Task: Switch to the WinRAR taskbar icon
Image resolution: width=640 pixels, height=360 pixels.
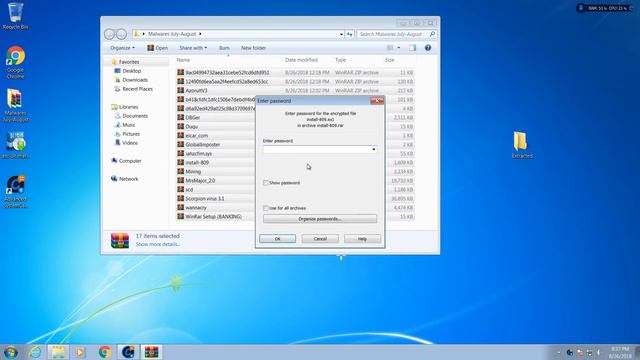Action: point(151,352)
